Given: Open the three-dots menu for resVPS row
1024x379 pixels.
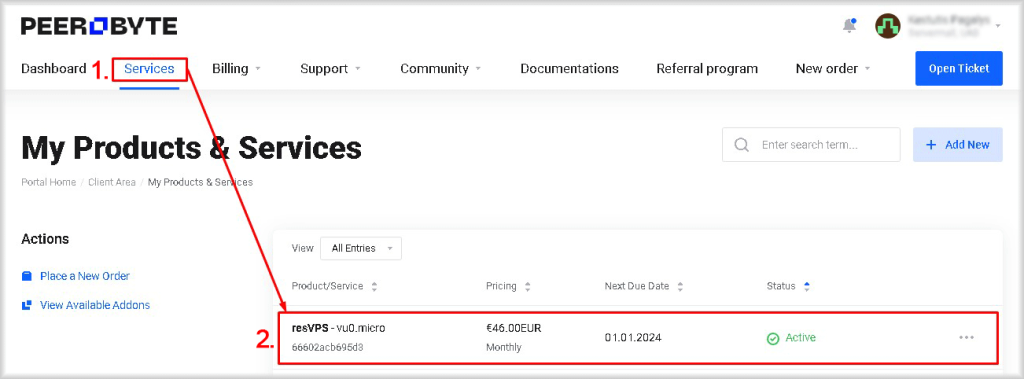Looking at the screenshot, I should coord(967,337).
